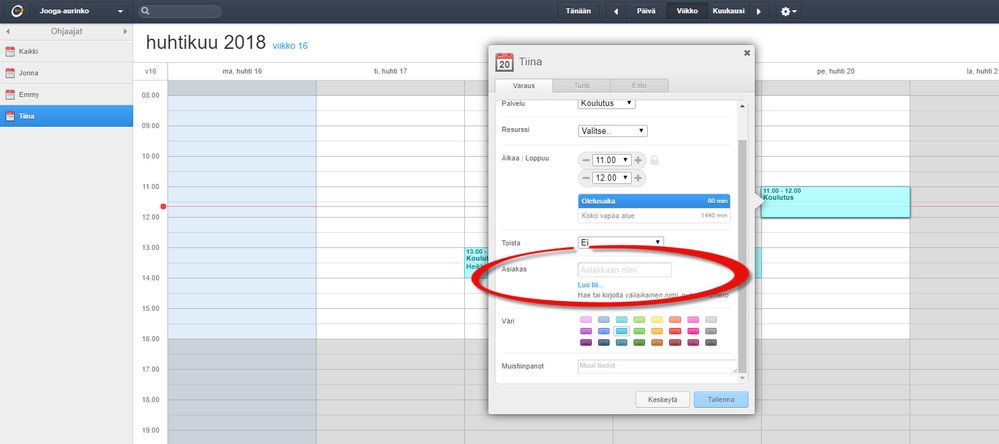
Task: Open the 13.00 Koulutus event behind the dialog
Action: coord(477,262)
